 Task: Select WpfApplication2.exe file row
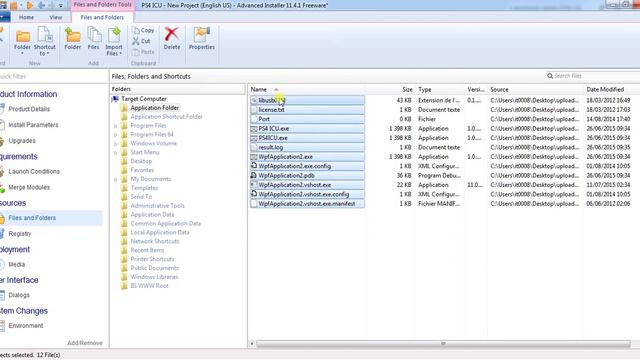pos(307,157)
